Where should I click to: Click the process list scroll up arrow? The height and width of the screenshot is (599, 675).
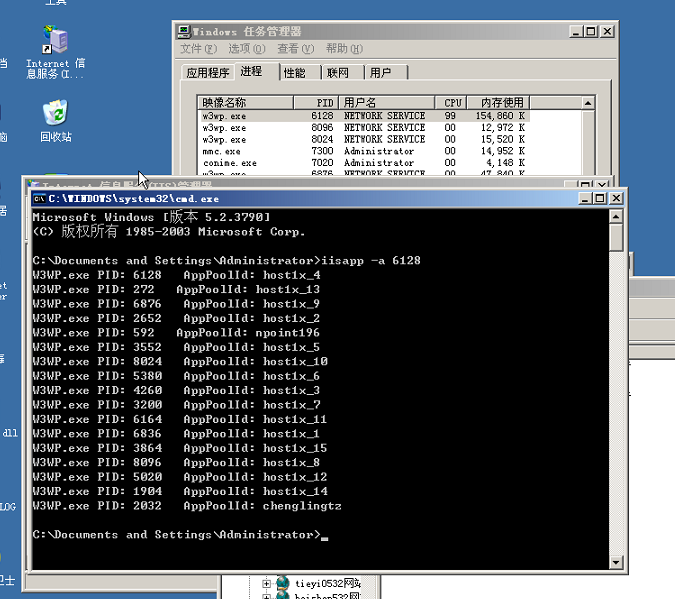tap(587, 103)
